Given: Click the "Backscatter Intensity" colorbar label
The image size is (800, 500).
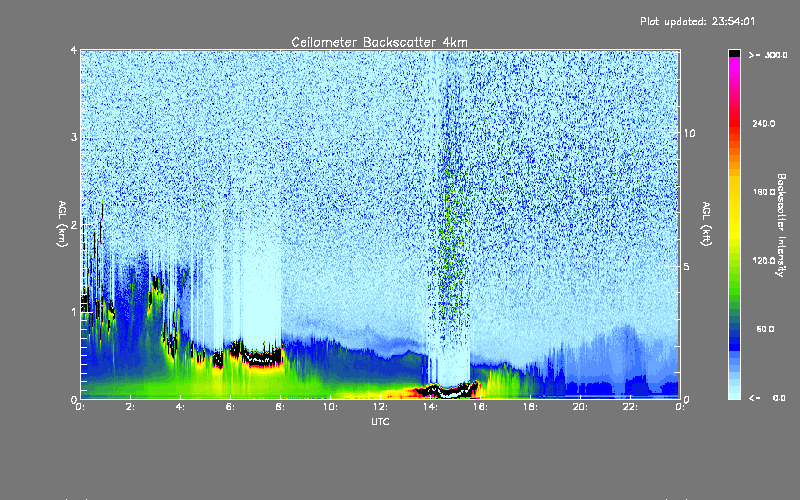Looking at the screenshot, I should point(781,225).
